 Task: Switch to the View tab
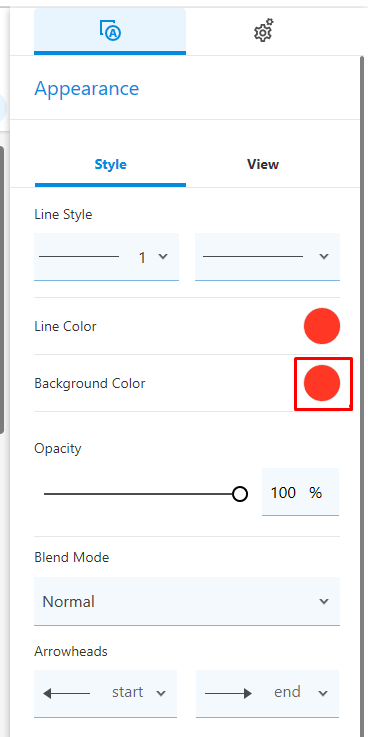point(263,165)
